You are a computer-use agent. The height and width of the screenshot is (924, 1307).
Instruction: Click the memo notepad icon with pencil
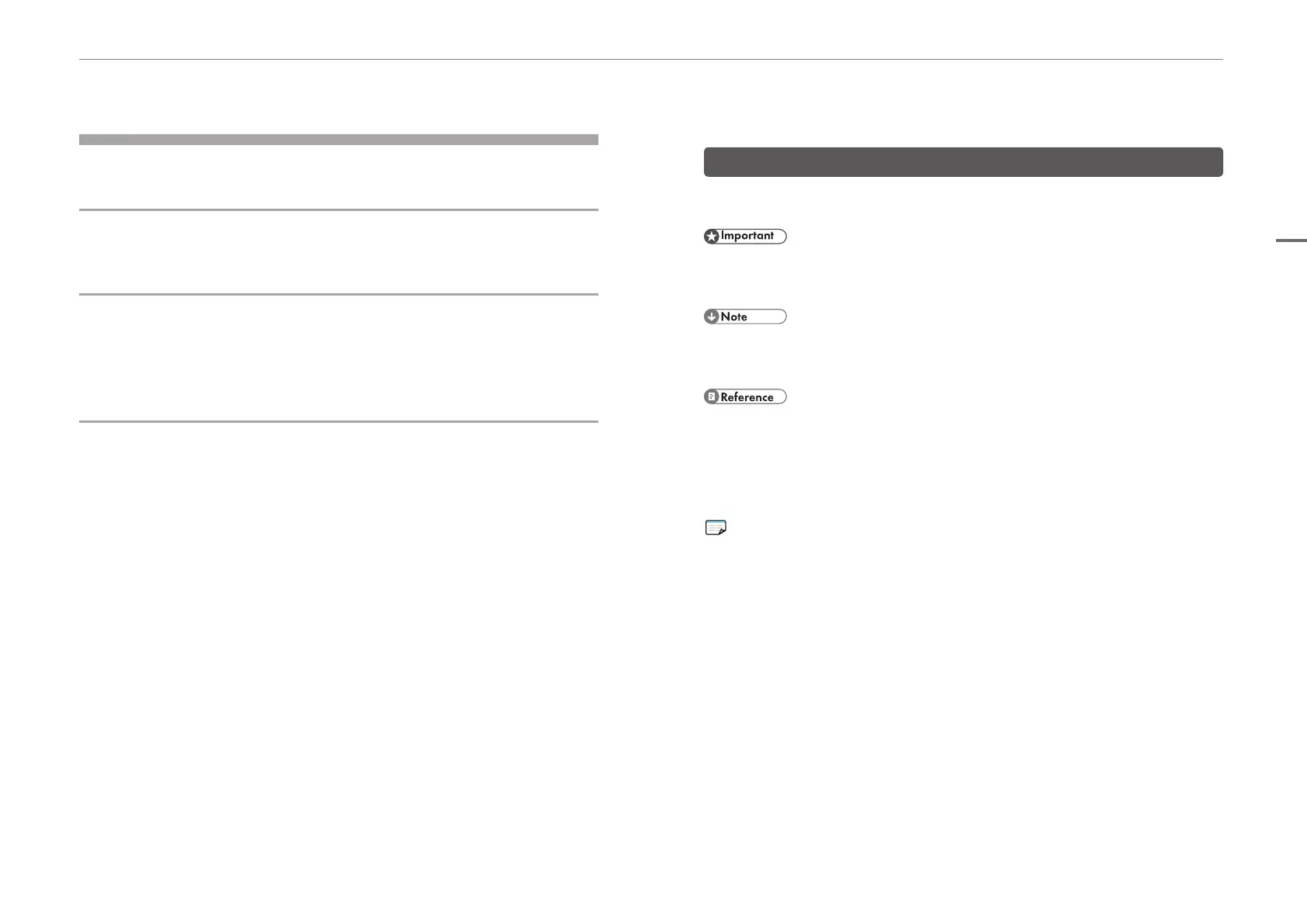point(716,528)
